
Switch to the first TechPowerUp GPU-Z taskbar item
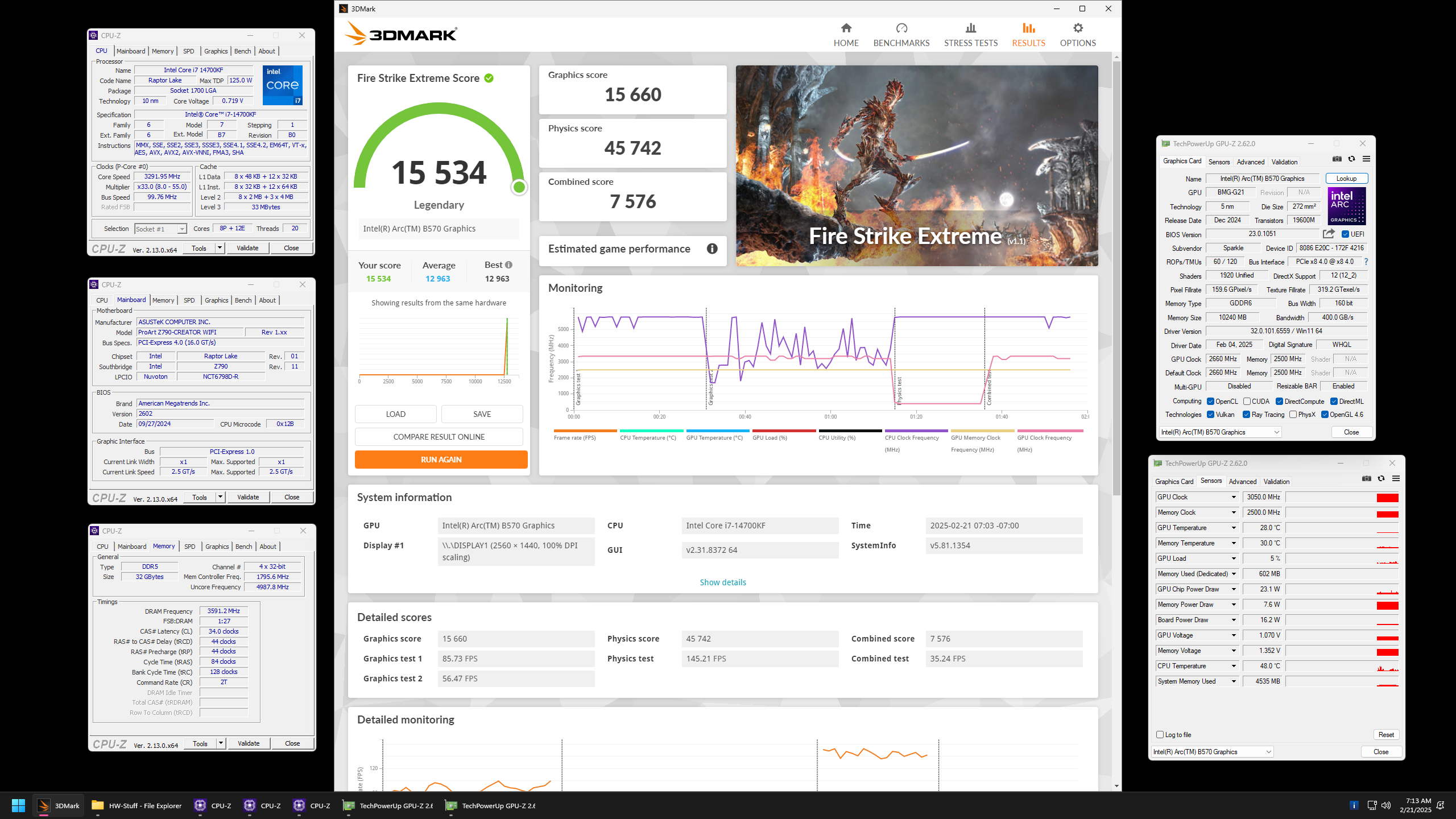(388, 805)
